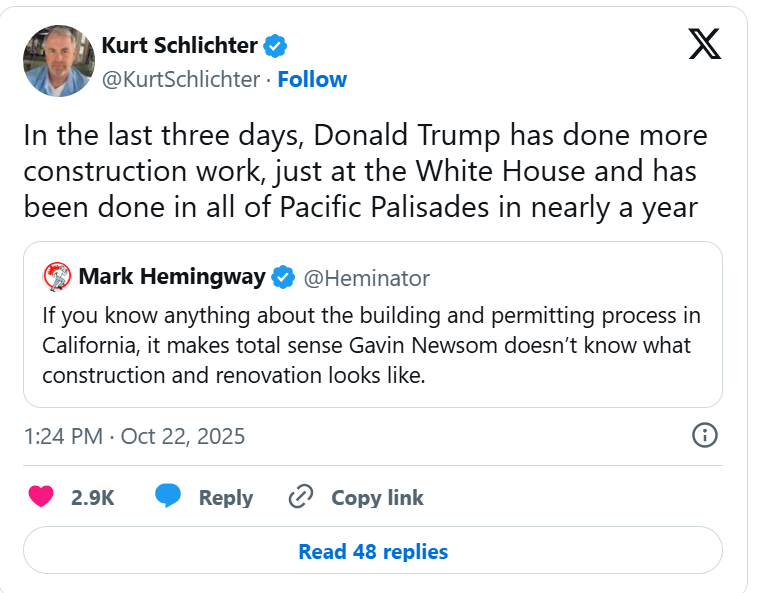Open Kurt Schlichter's profile photo
The height and width of the screenshot is (593, 766).
[x=59, y=61]
